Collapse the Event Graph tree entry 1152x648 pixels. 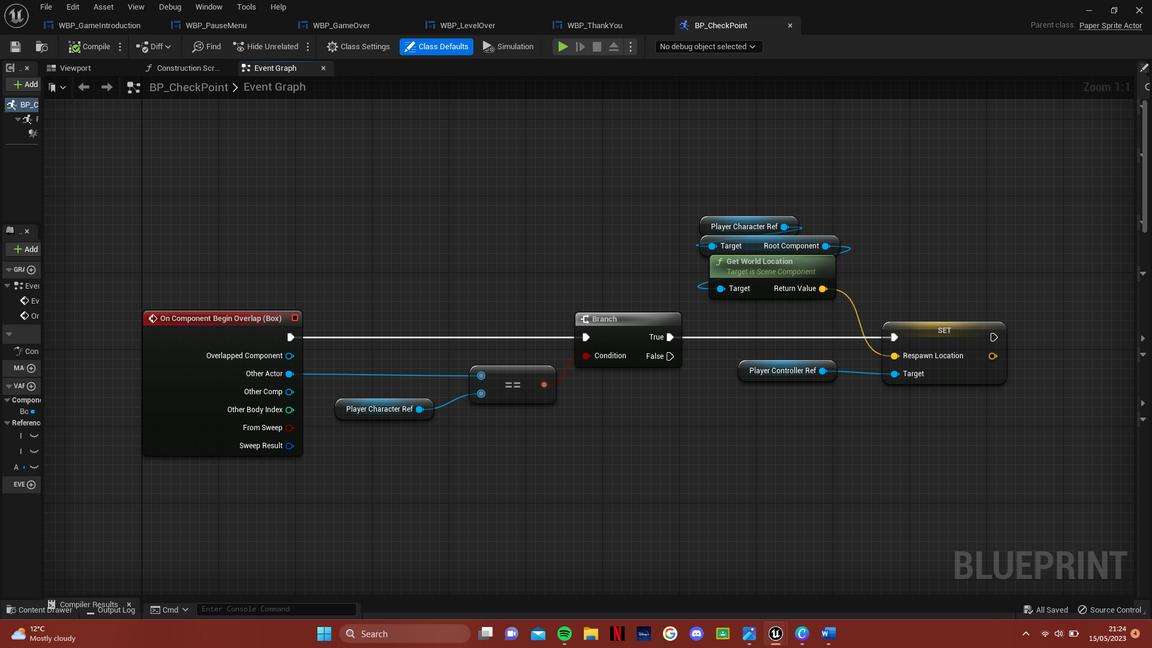tap(8, 286)
